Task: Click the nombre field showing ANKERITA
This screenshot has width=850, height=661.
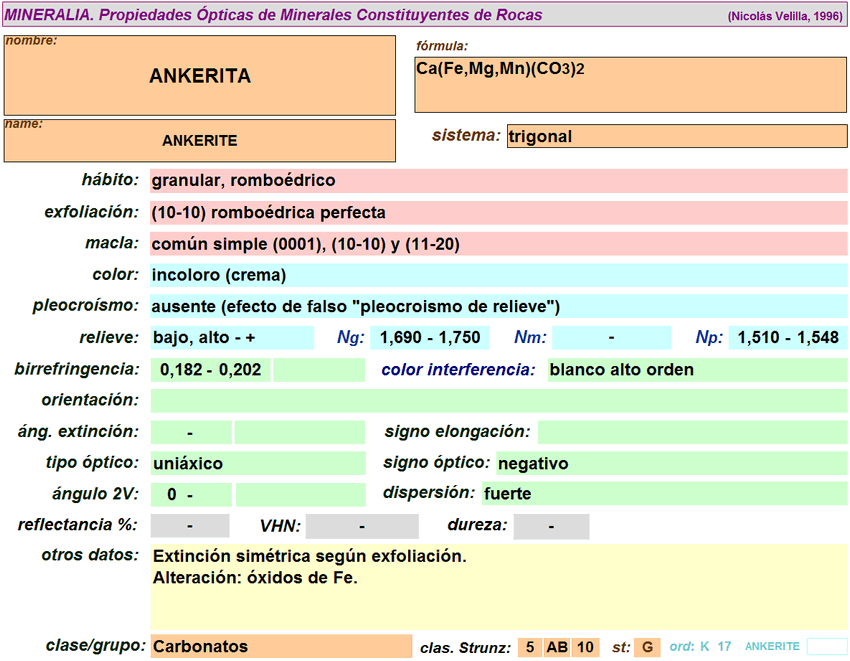Action: pyautogui.click(x=200, y=76)
